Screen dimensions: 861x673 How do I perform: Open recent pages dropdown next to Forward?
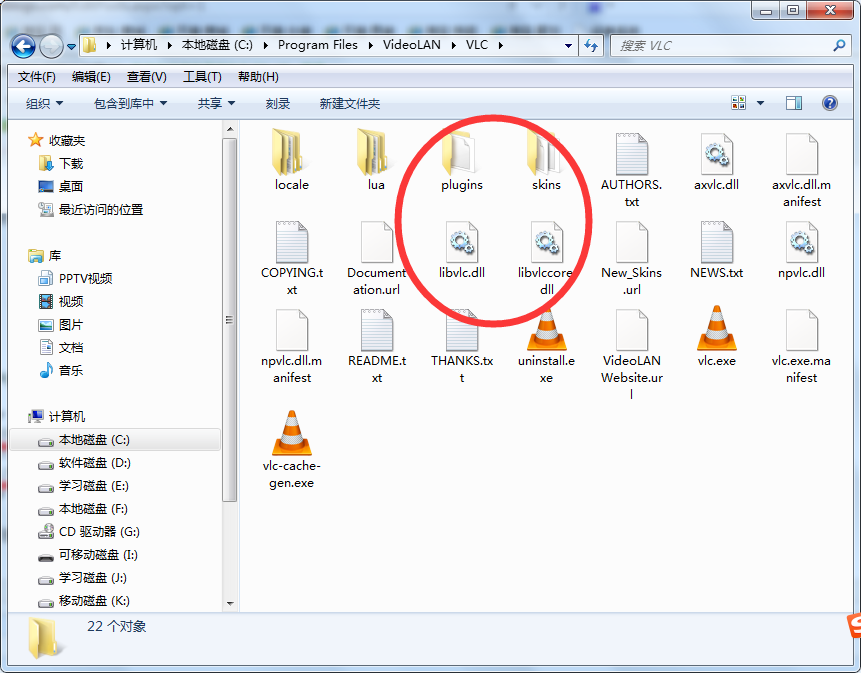click(71, 47)
